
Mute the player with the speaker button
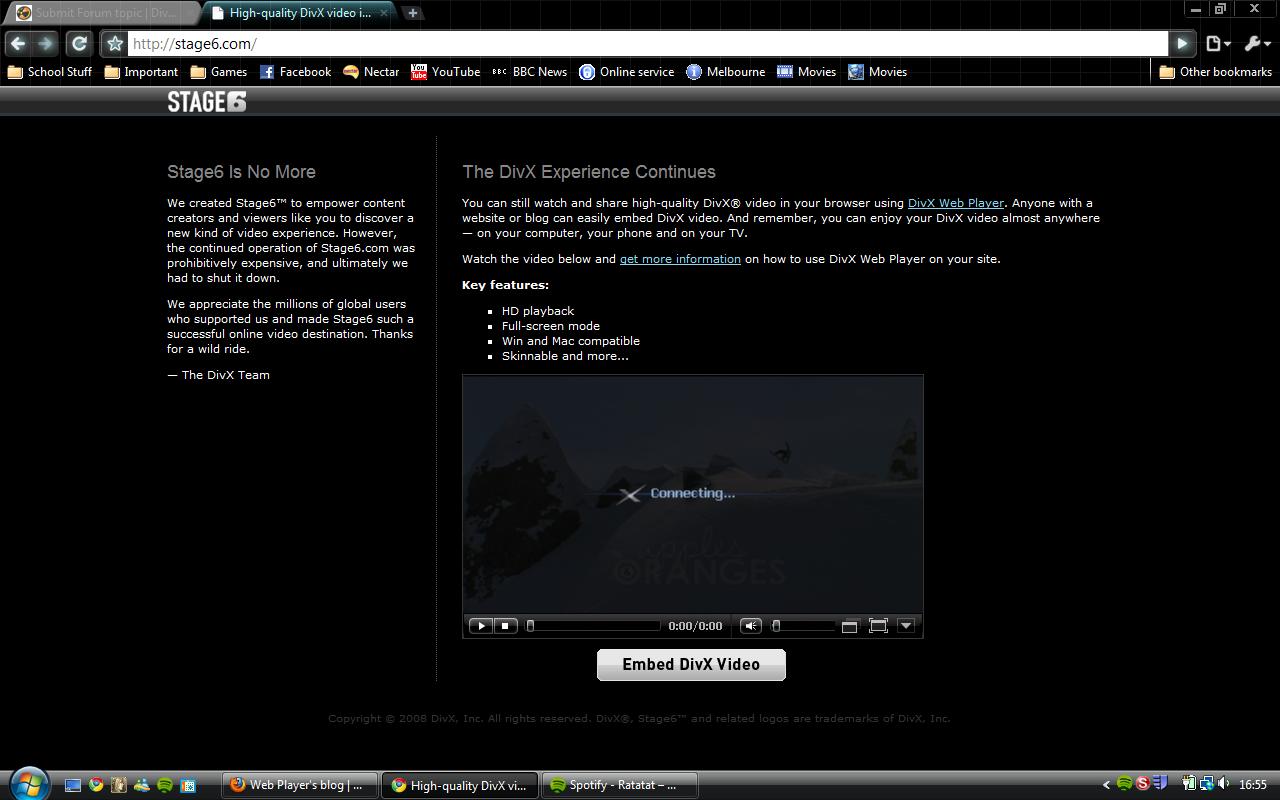coord(750,626)
